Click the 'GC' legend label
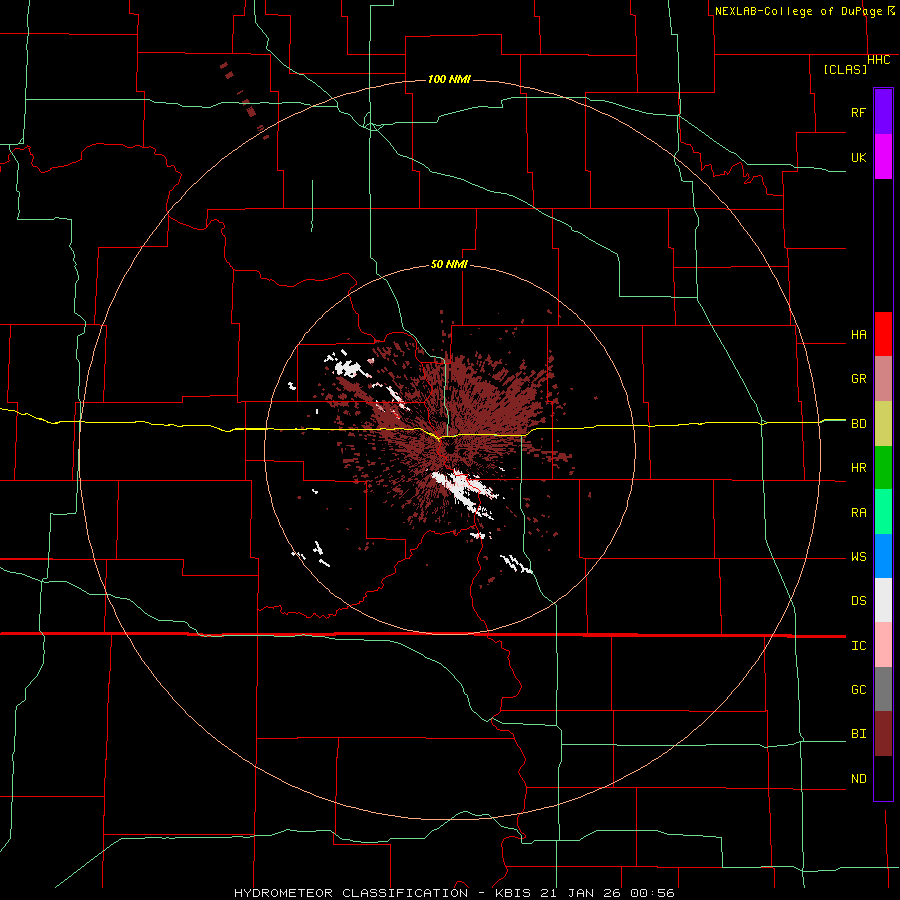The width and height of the screenshot is (900, 900). (x=858, y=690)
